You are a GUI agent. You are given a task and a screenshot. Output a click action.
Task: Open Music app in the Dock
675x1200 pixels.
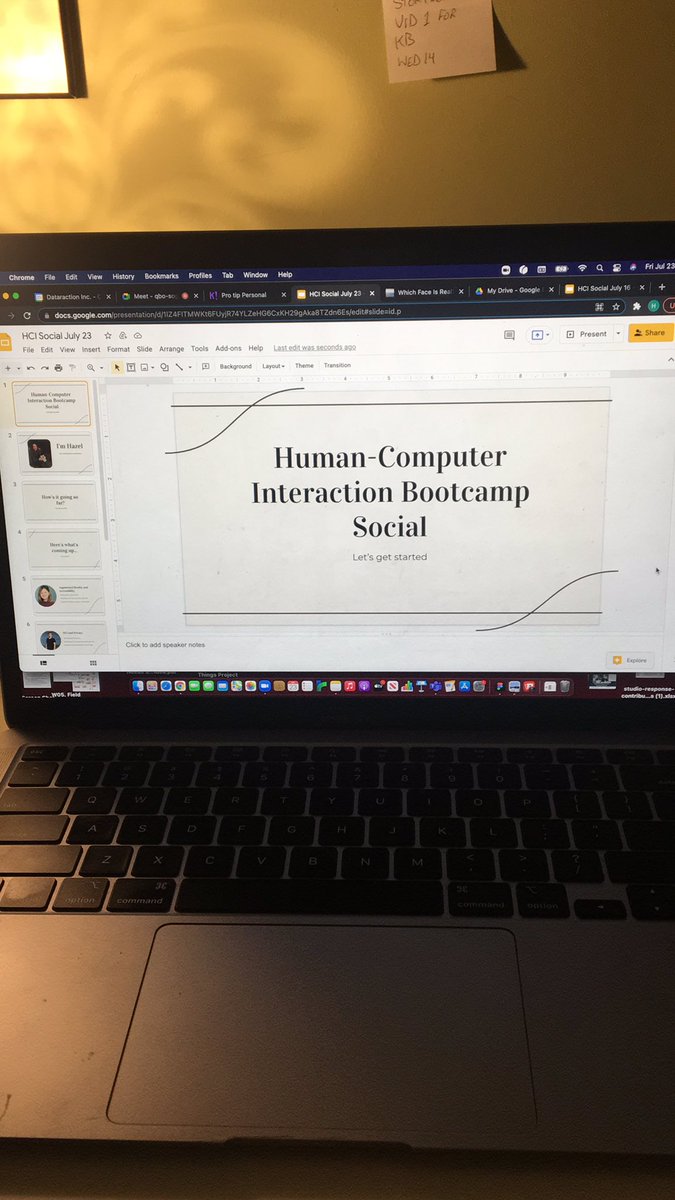[350, 686]
